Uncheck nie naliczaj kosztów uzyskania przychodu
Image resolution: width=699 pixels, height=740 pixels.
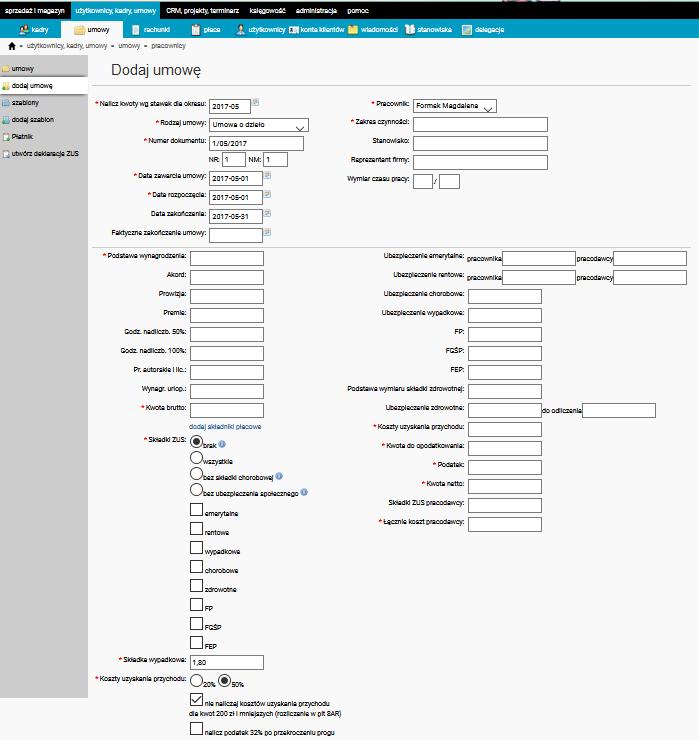click(x=196, y=699)
